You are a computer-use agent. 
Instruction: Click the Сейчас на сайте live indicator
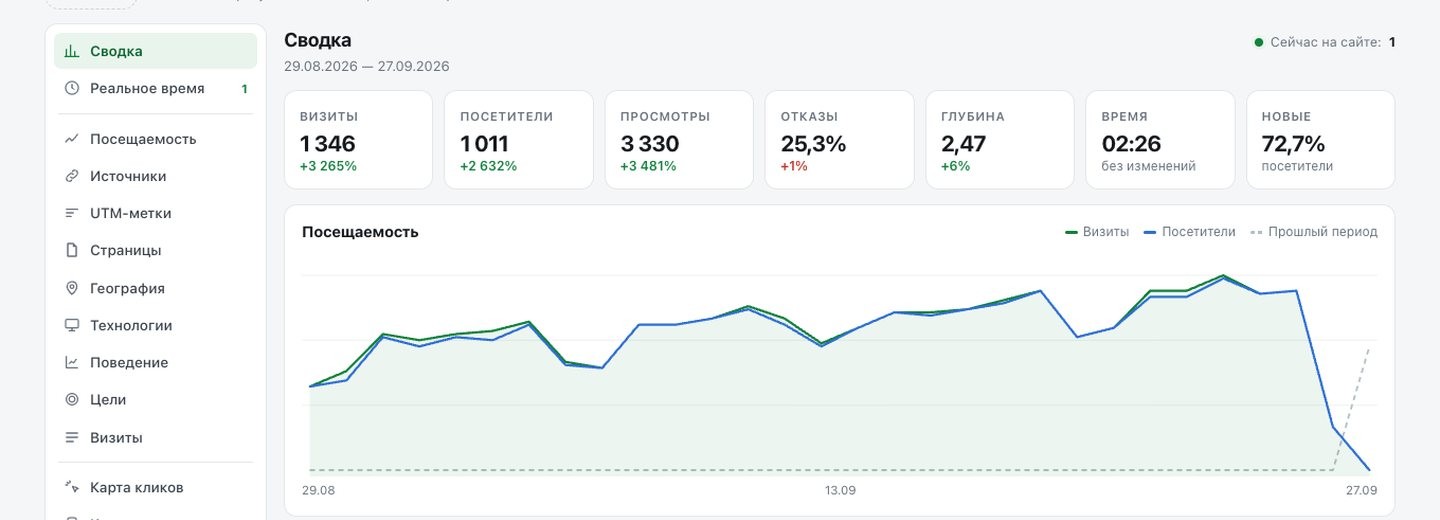coord(1325,42)
